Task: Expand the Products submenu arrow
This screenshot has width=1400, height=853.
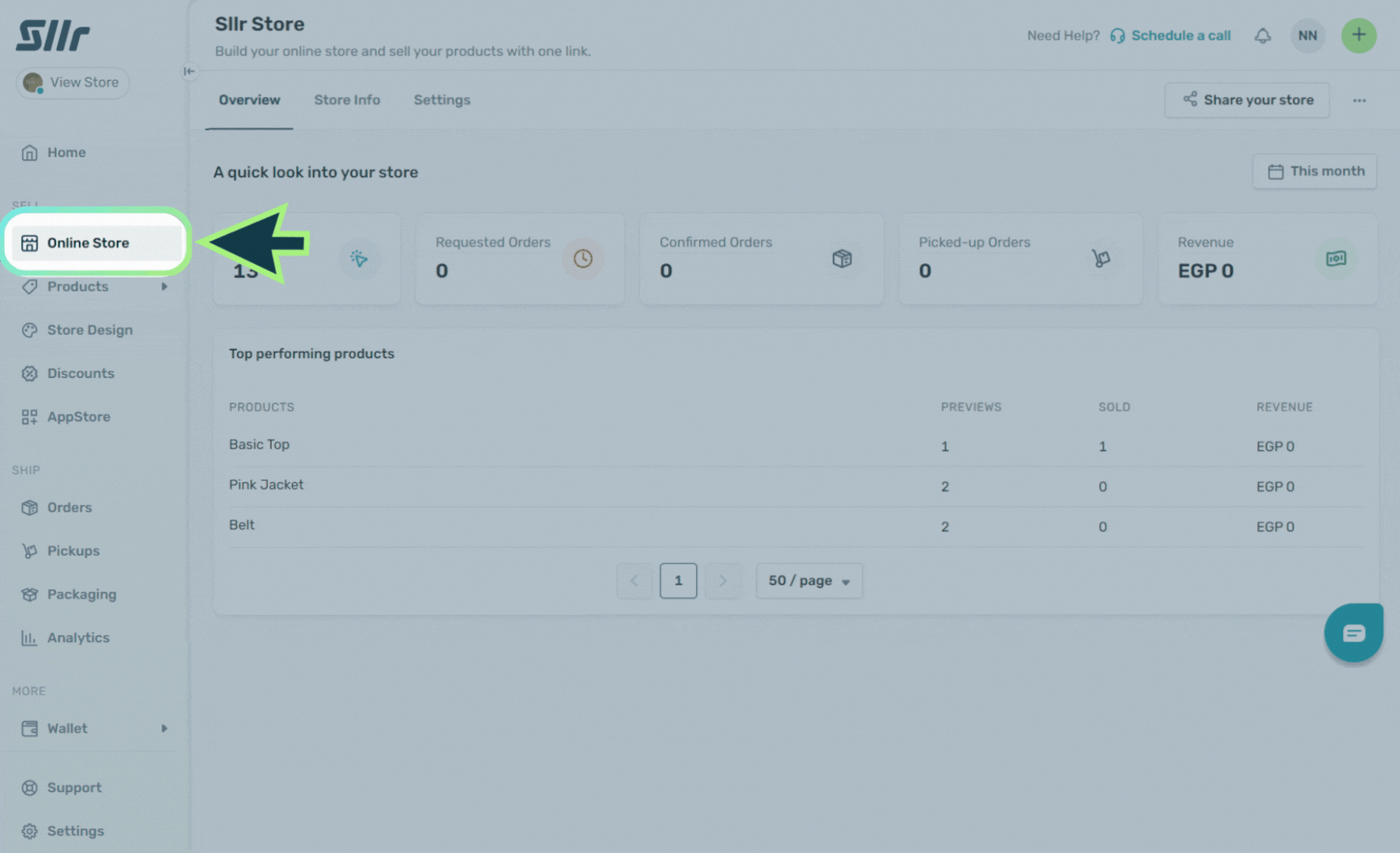Action: click(x=164, y=287)
